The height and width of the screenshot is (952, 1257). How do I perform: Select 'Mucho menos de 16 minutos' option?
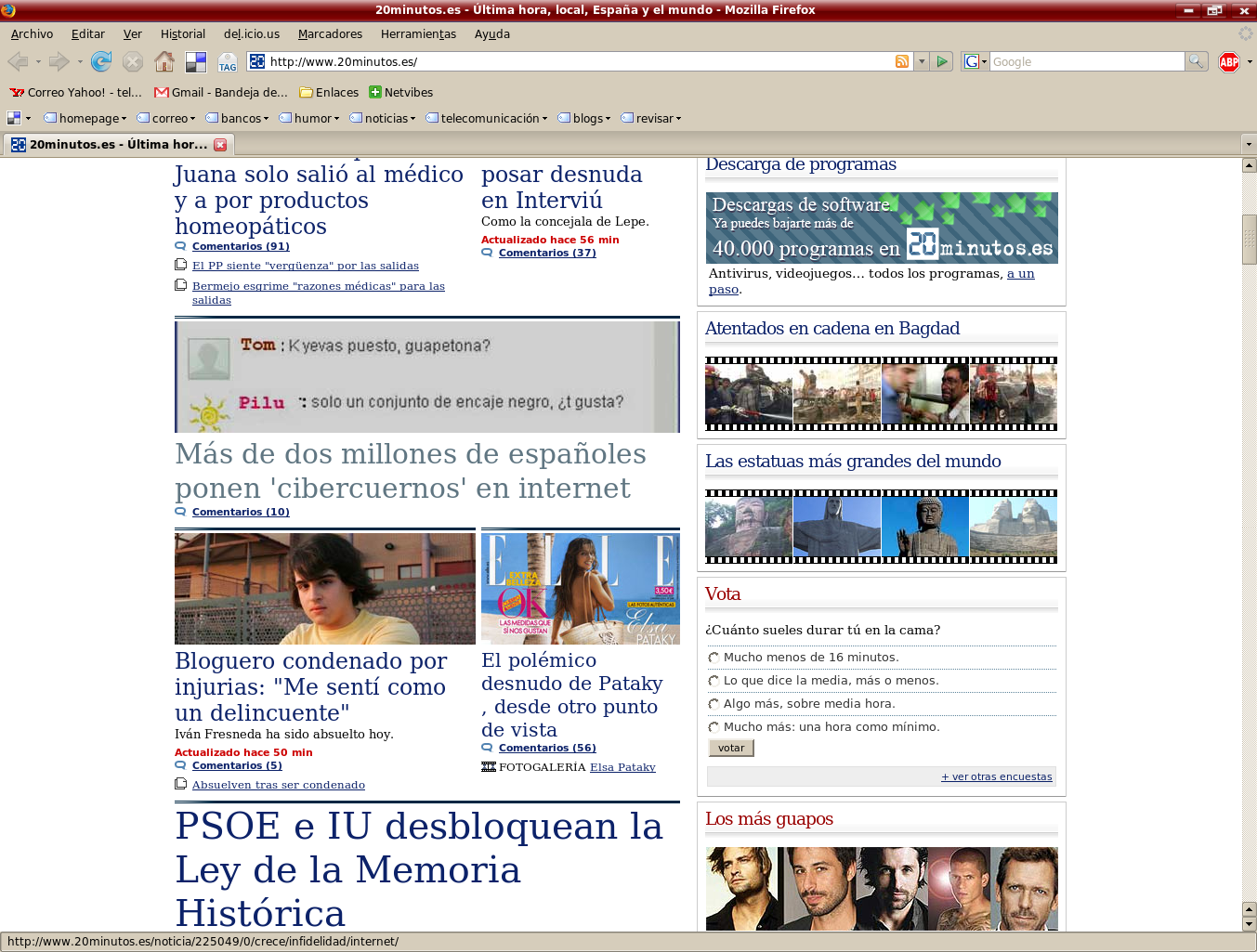tap(714, 658)
